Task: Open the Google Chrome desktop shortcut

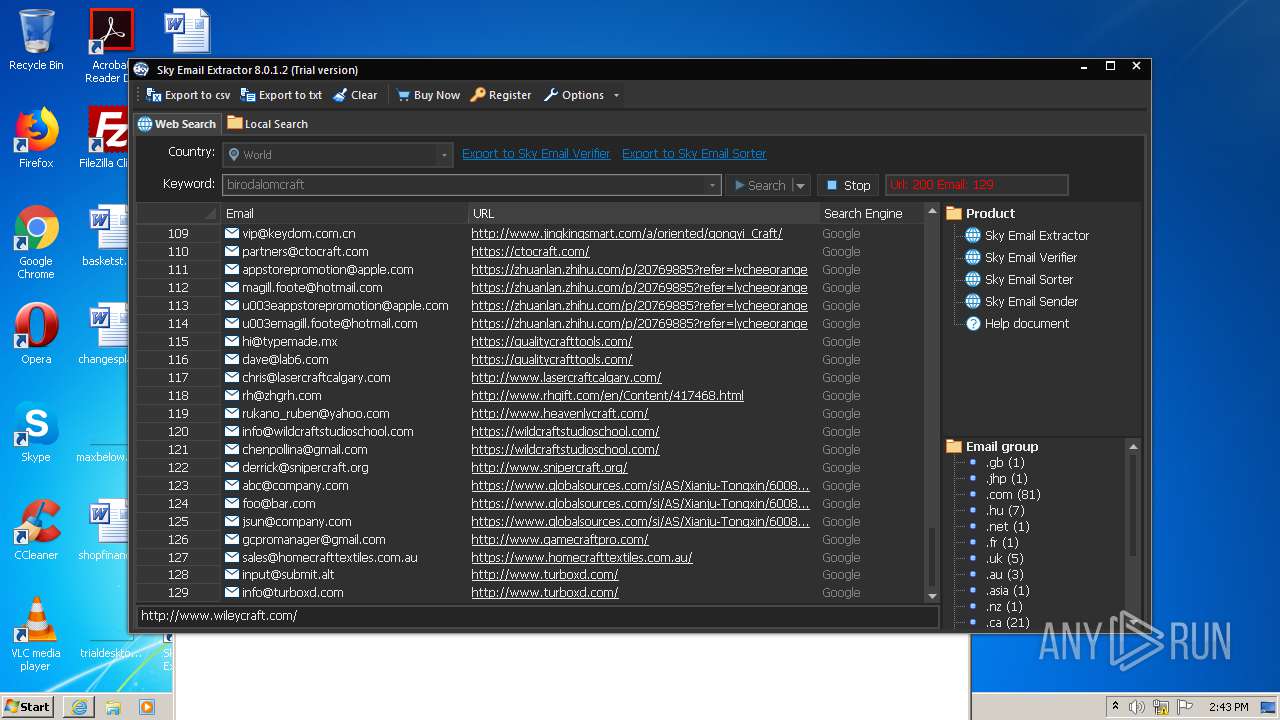Action: pos(36,242)
